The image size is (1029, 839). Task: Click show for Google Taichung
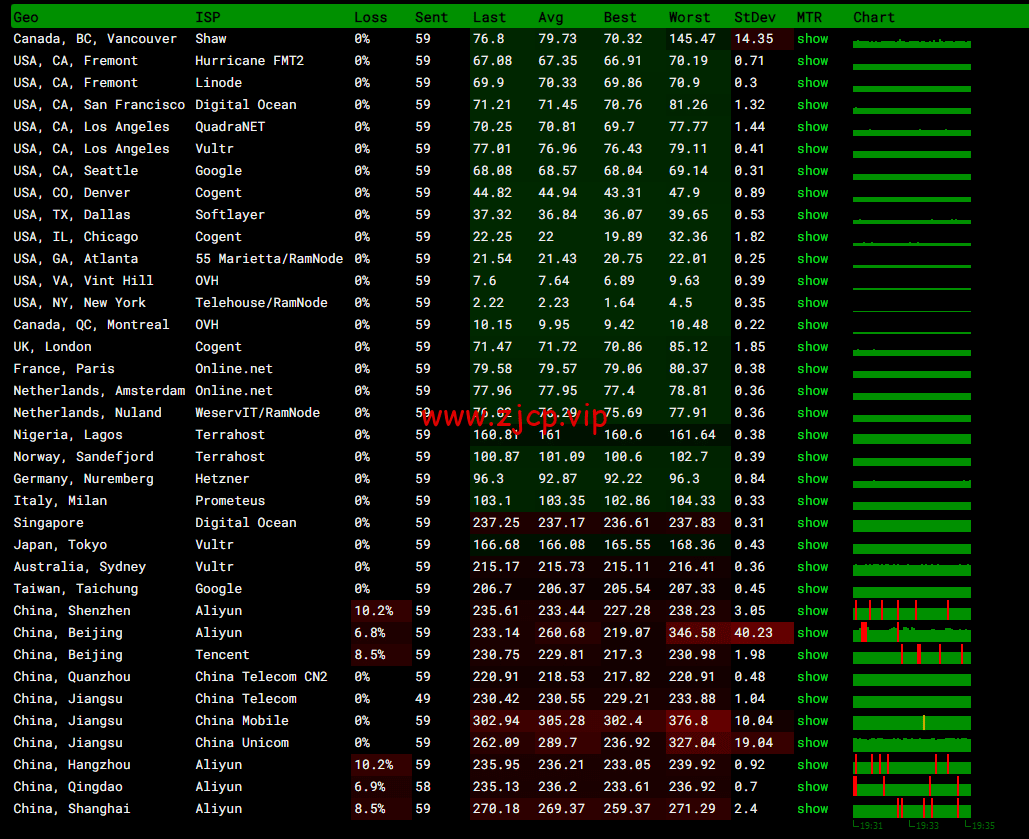(812, 589)
